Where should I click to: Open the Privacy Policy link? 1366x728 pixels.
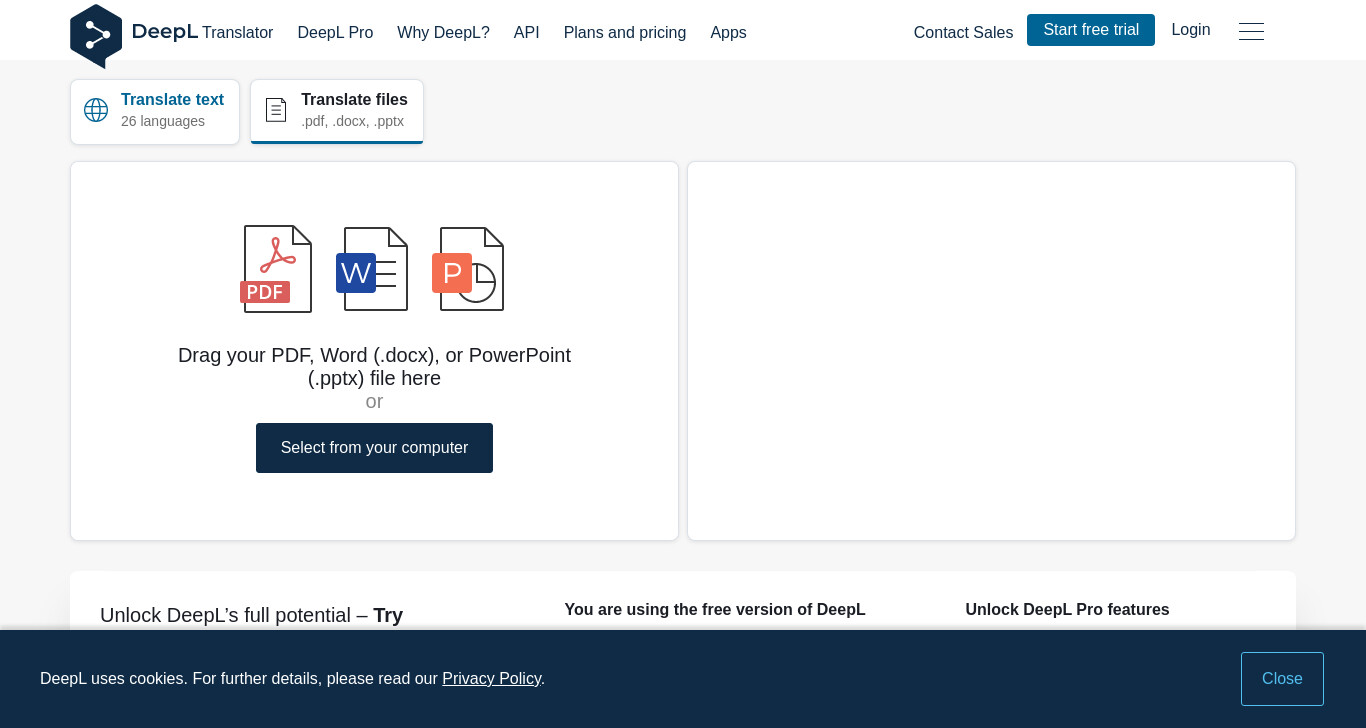pyautogui.click(x=491, y=679)
